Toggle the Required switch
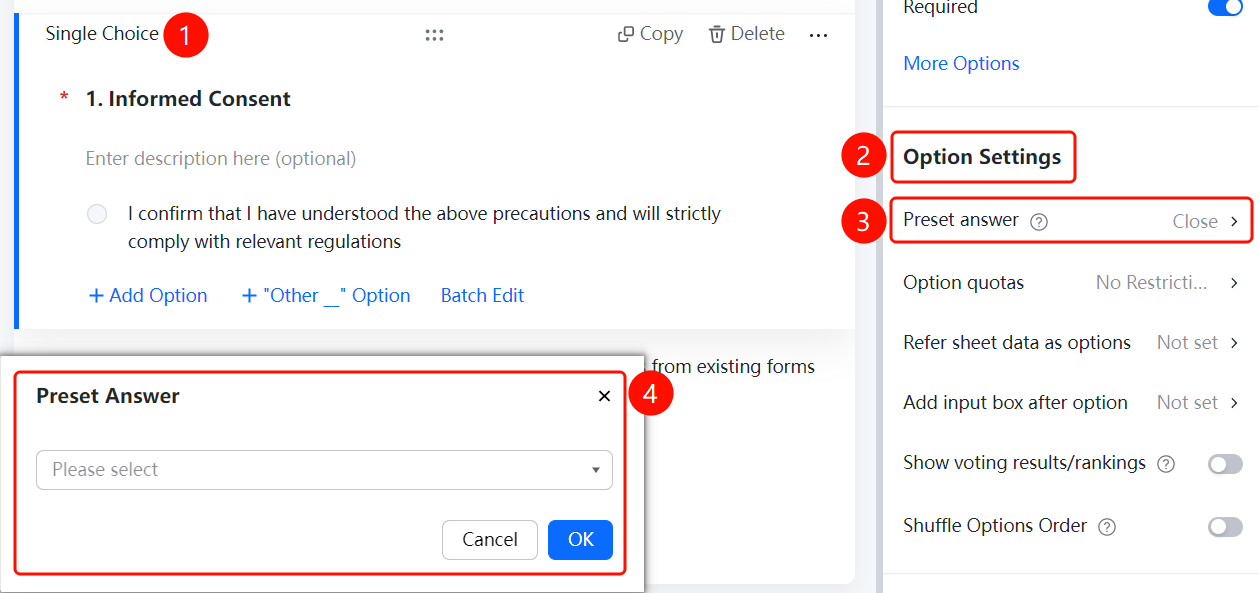This screenshot has height=593, width=1259. [x=1225, y=7]
